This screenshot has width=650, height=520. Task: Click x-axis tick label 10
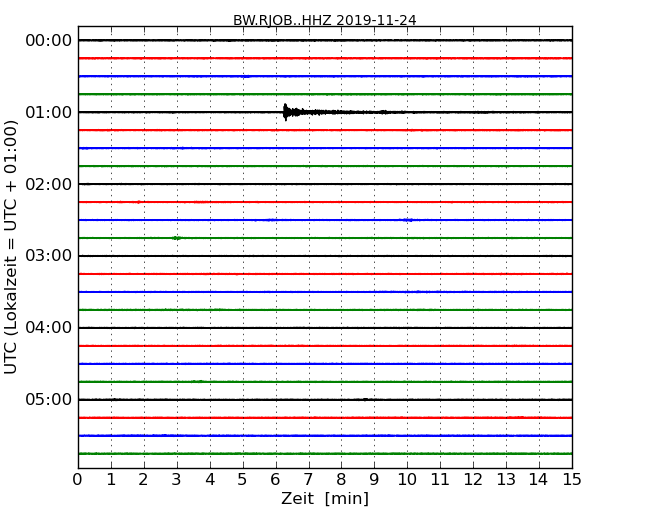407,480
